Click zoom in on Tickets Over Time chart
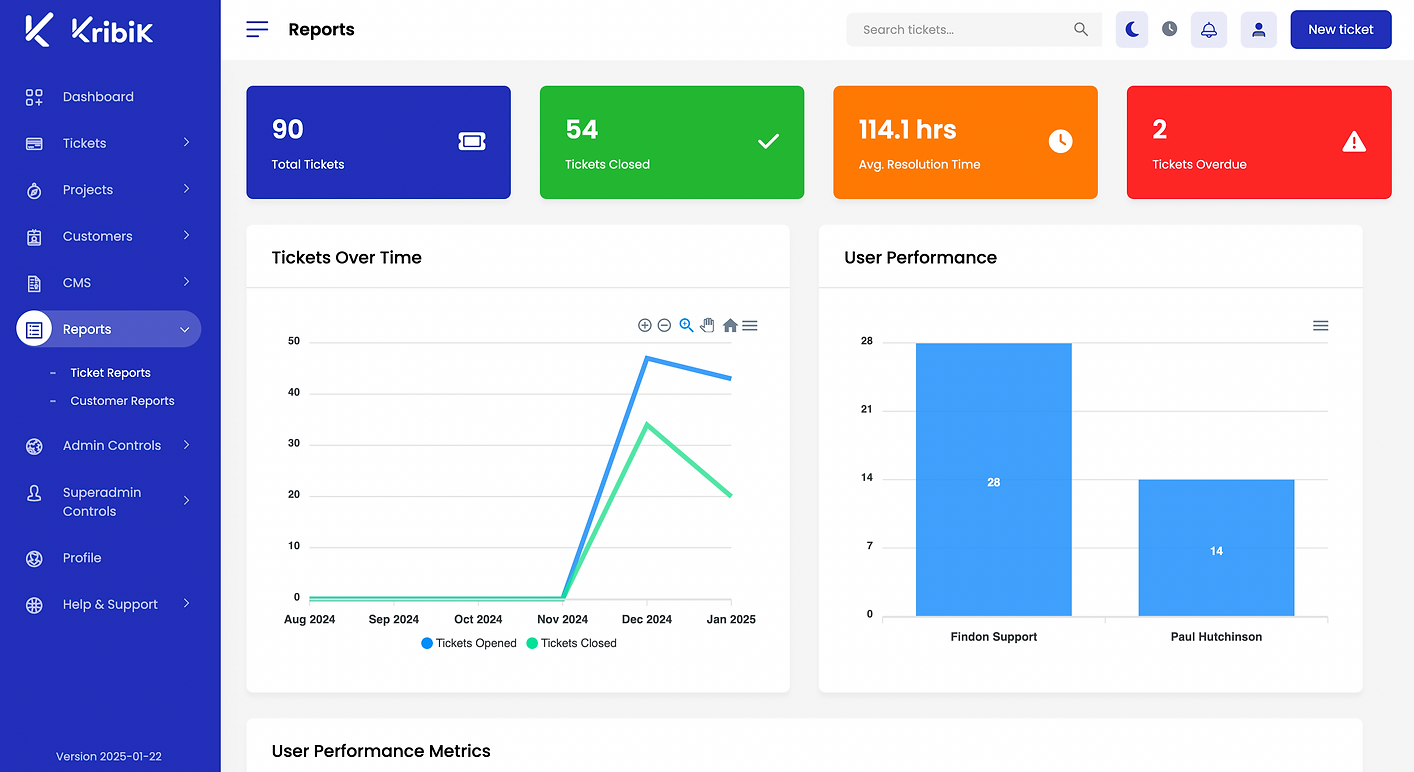 pyautogui.click(x=645, y=325)
